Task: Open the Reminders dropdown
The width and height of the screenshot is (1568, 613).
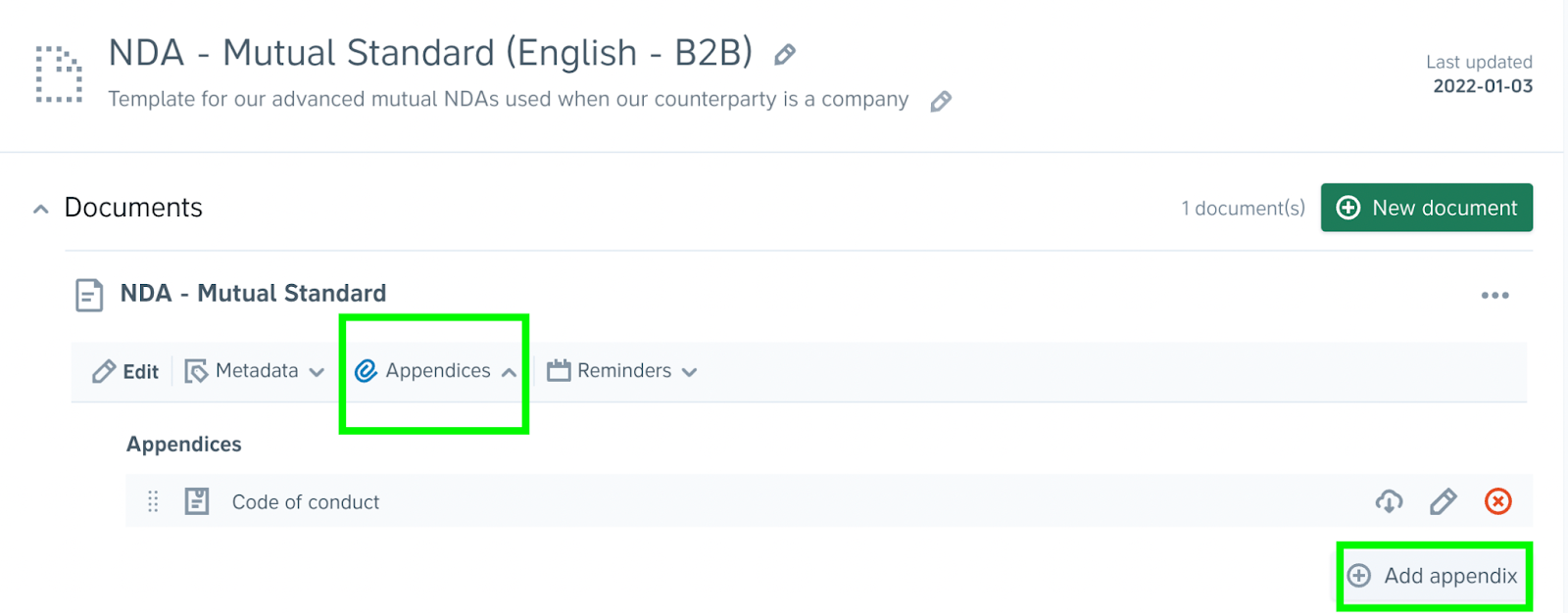Action: point(623,371)
